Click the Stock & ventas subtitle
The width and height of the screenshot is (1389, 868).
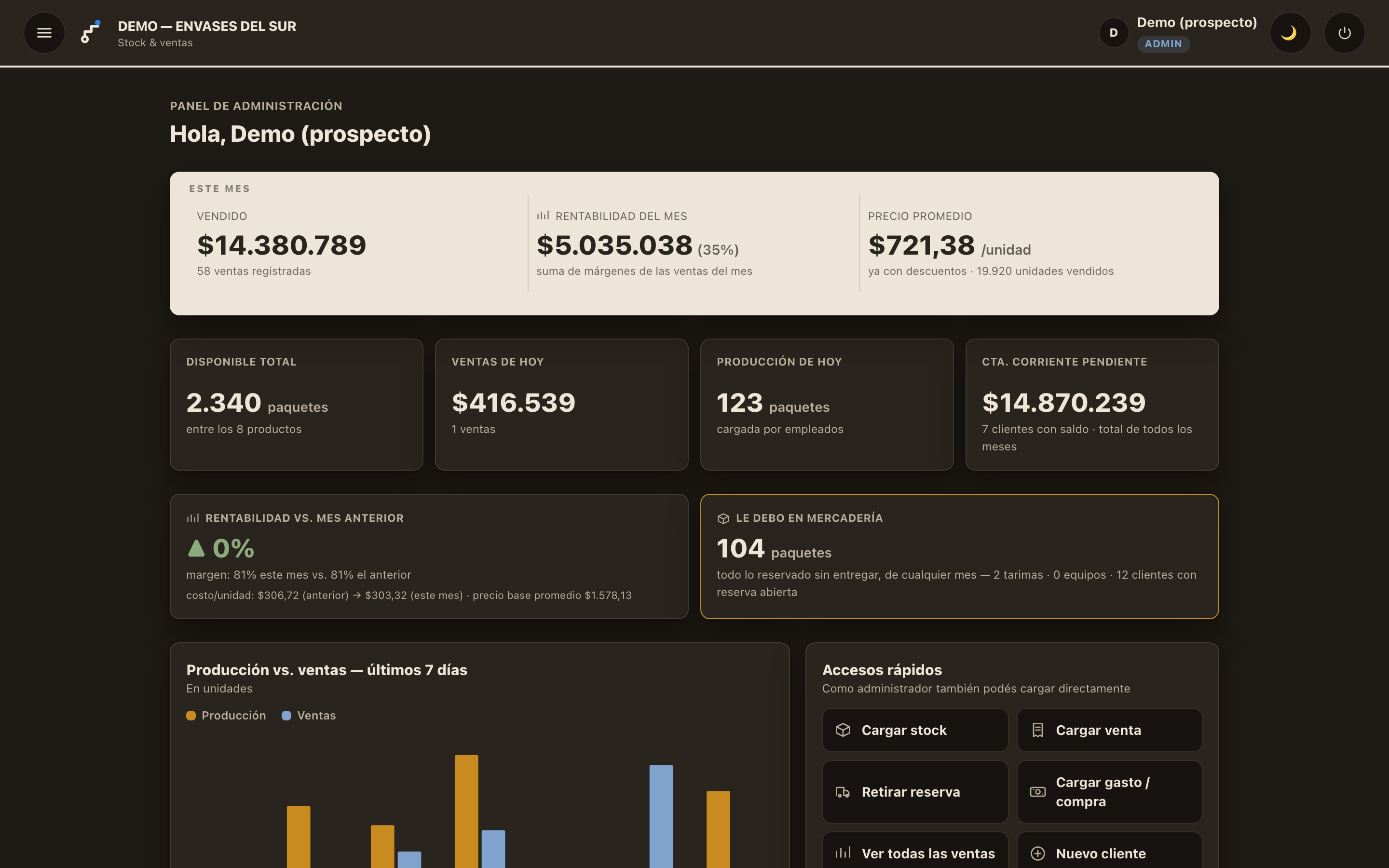[155, 42]
